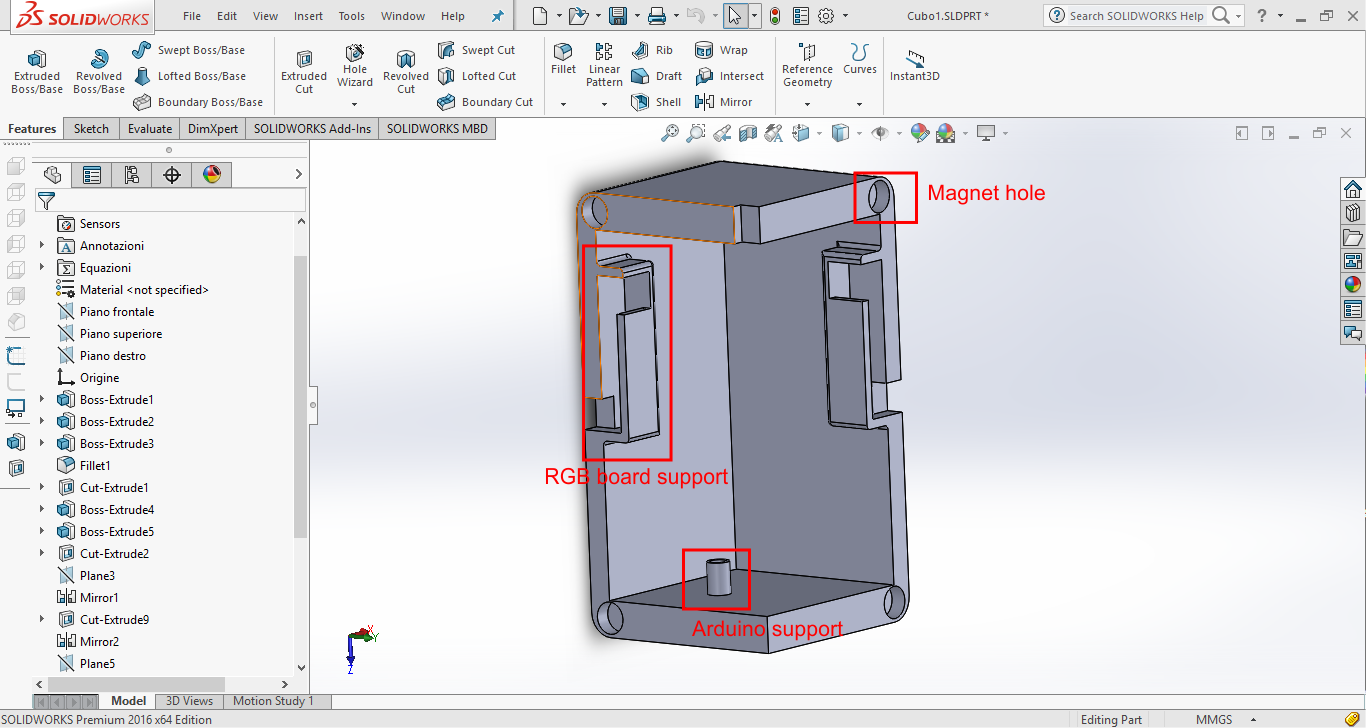Screen dimensions: 1366x728
Task: Select the Extruded Boss/Base tool
Action: (x=37, y=72)
